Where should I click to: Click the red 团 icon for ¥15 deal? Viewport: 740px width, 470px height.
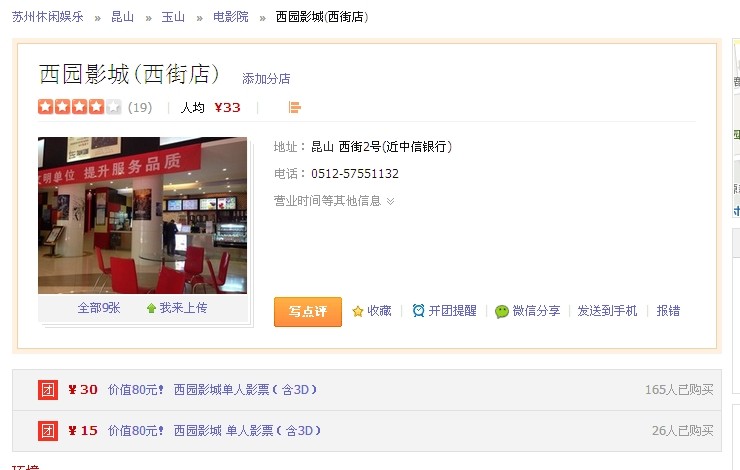click(48, 431)
